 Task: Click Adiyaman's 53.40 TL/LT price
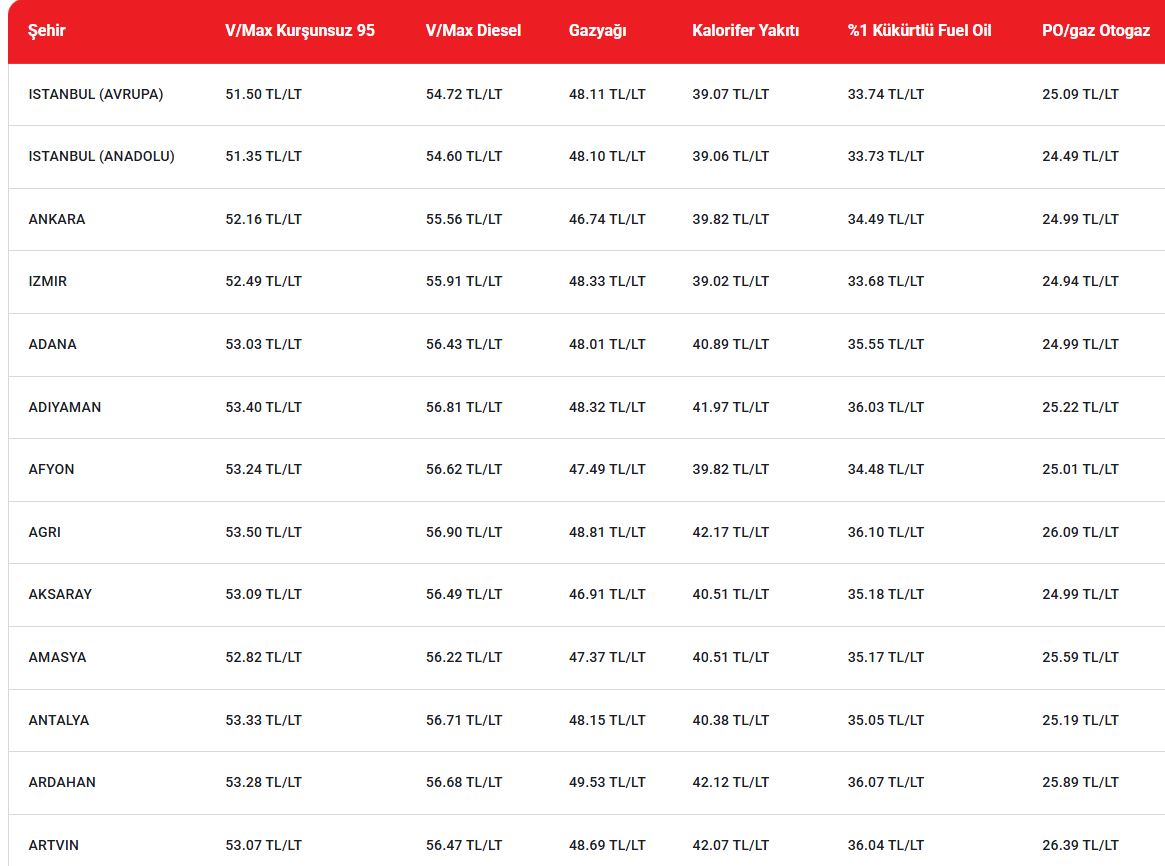[264, 407]
